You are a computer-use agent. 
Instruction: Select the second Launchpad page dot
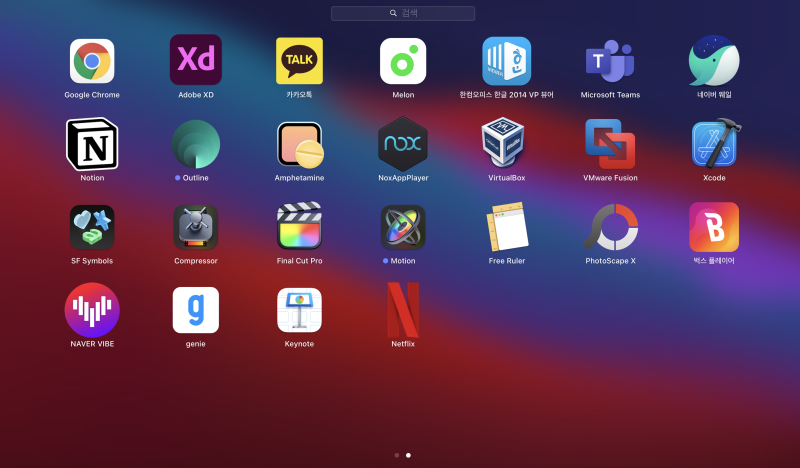pos(408,455)
